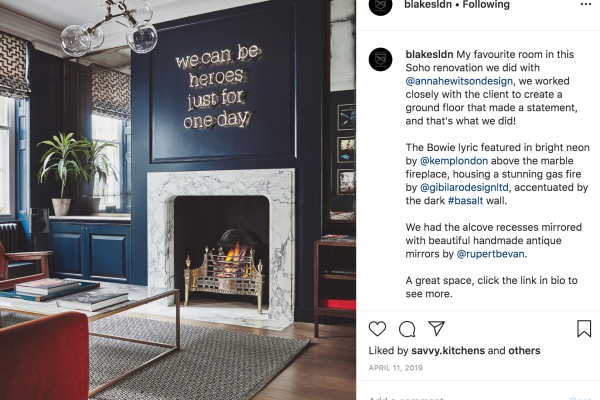Open blakesldn username in post header
The image size is (600, 400).
coord(428,5)
